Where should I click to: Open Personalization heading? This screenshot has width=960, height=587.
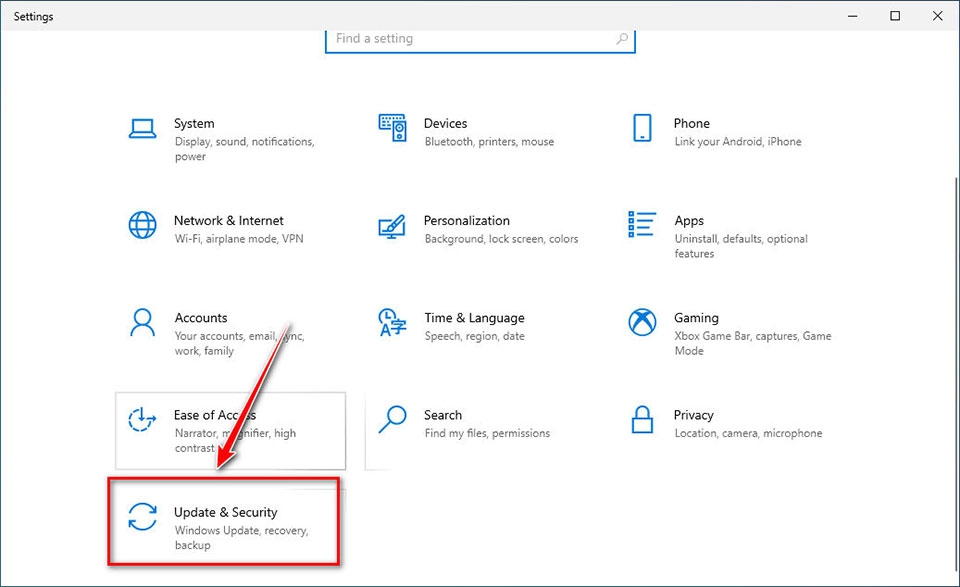coord(467,220)
